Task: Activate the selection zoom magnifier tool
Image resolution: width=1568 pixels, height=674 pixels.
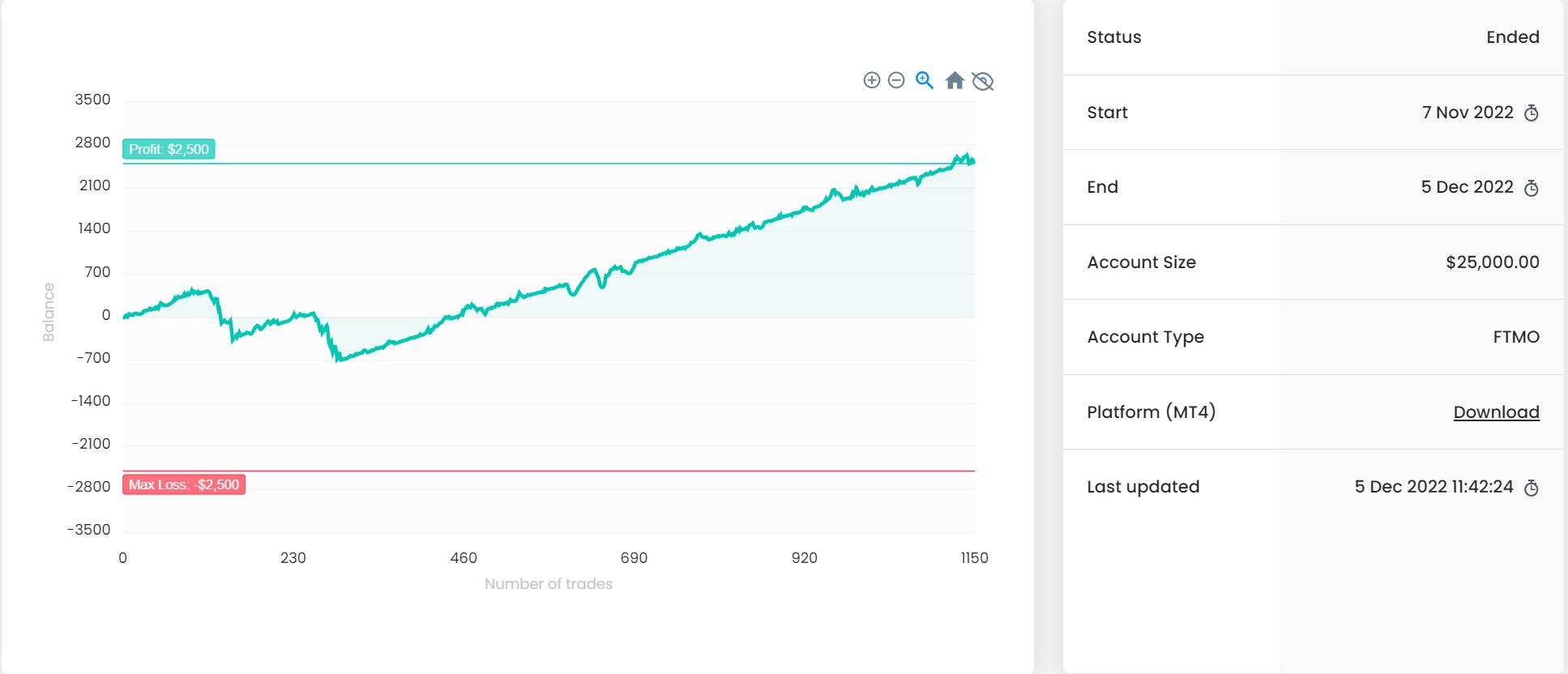Action: click(x=925, y=80)
